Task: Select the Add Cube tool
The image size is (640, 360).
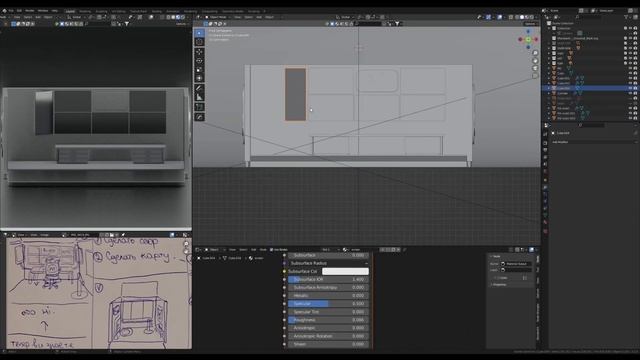Action: [x=199, y=107]
